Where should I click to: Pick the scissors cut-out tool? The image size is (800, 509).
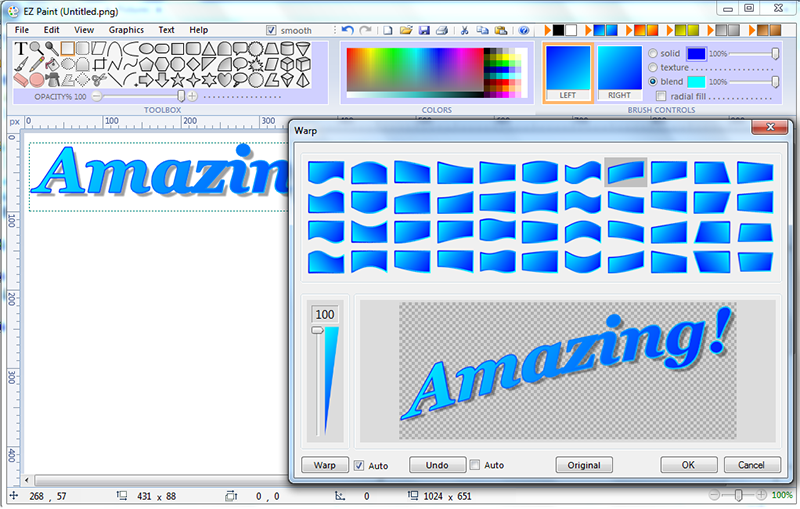pyautogui.click(x=99, y=79)
